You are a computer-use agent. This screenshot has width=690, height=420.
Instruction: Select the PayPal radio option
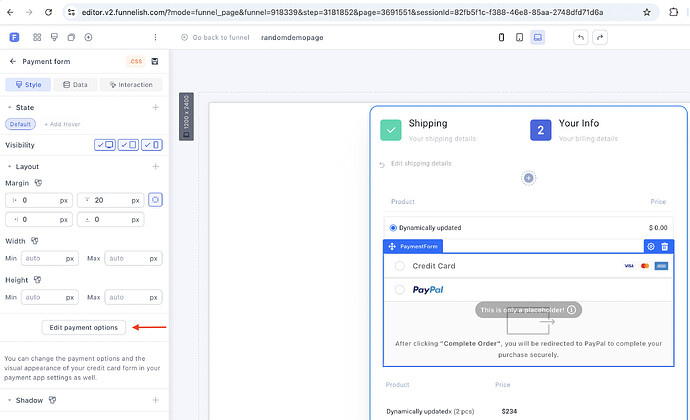(x=400, y=290)
